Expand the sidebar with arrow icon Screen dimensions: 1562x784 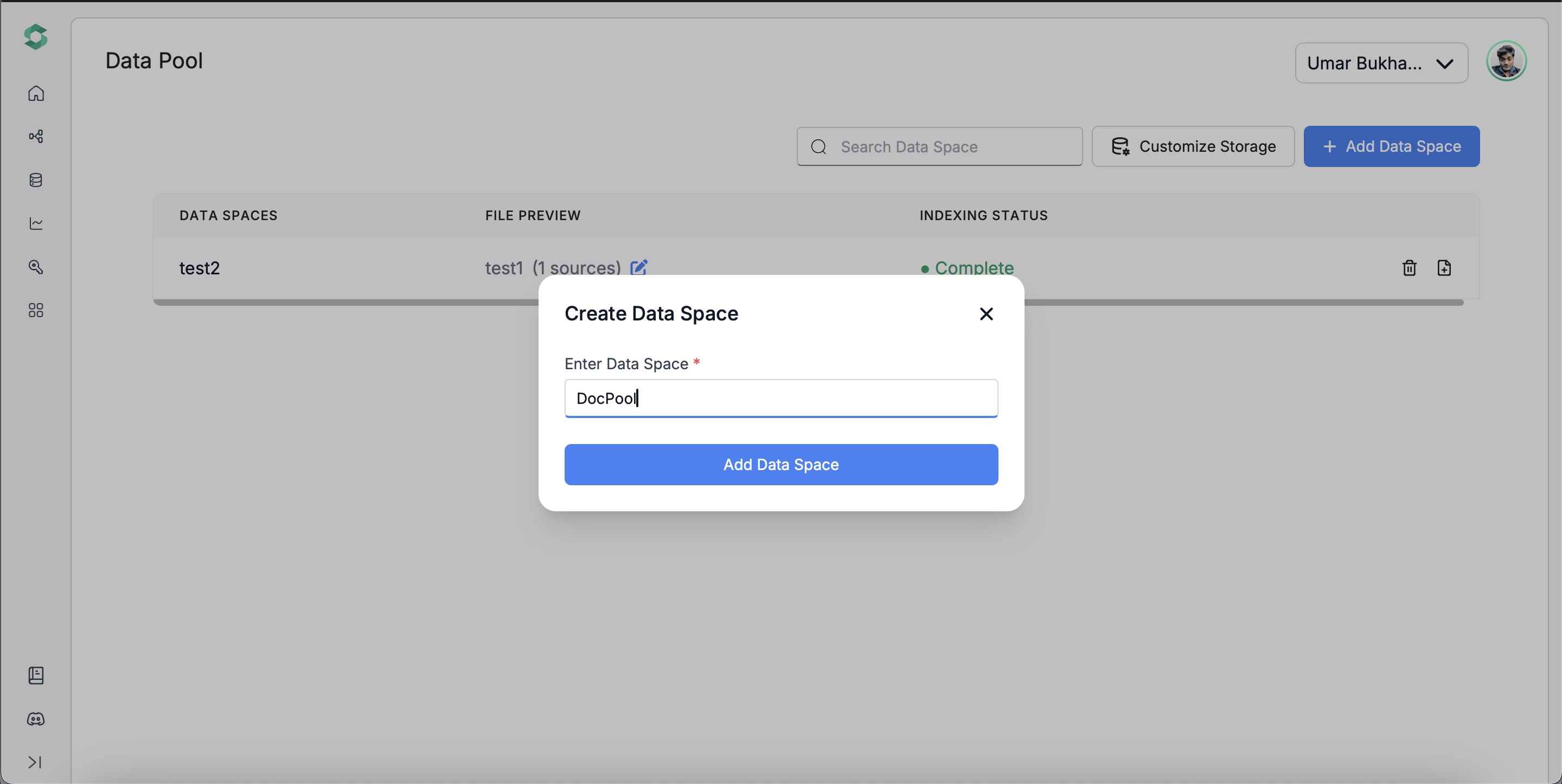pos(35,762)
